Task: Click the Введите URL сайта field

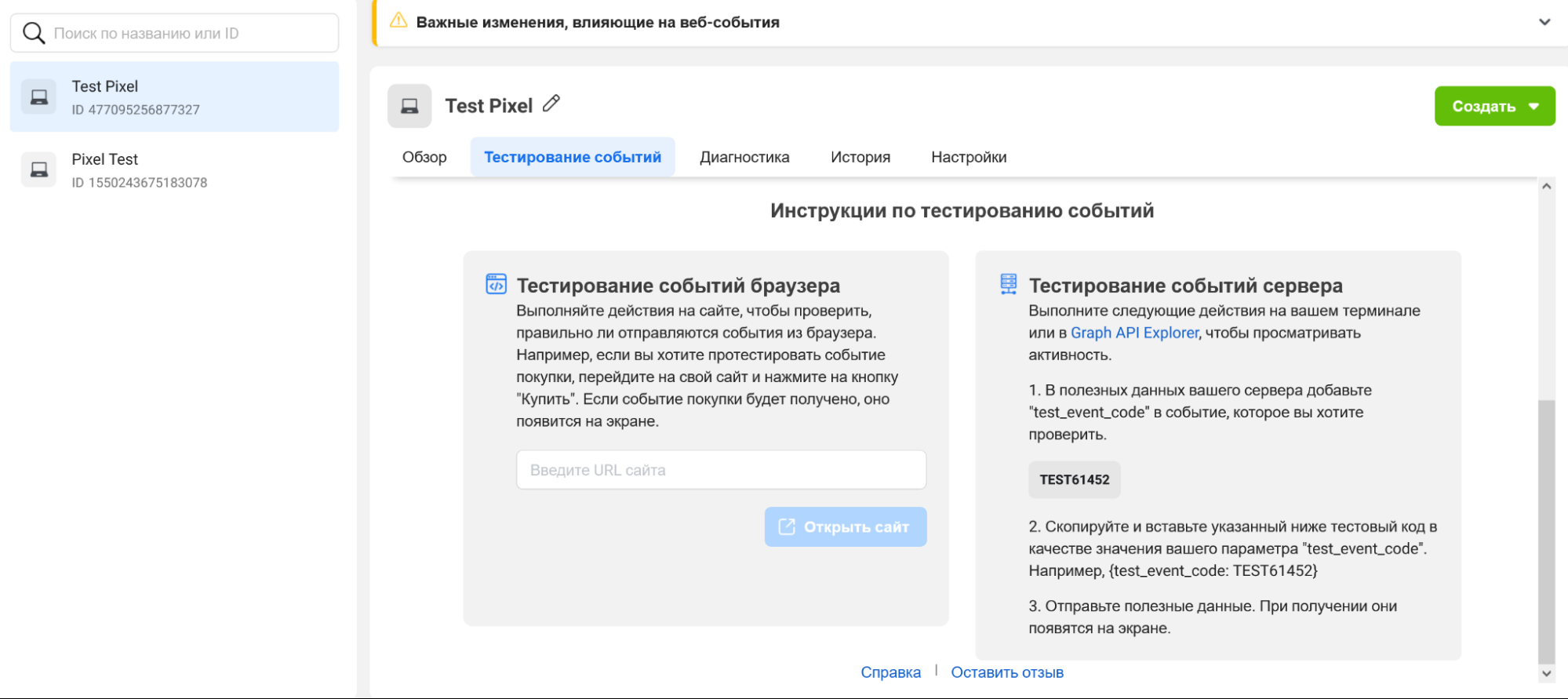Action: pyautogui.click(x=721, y=470)
